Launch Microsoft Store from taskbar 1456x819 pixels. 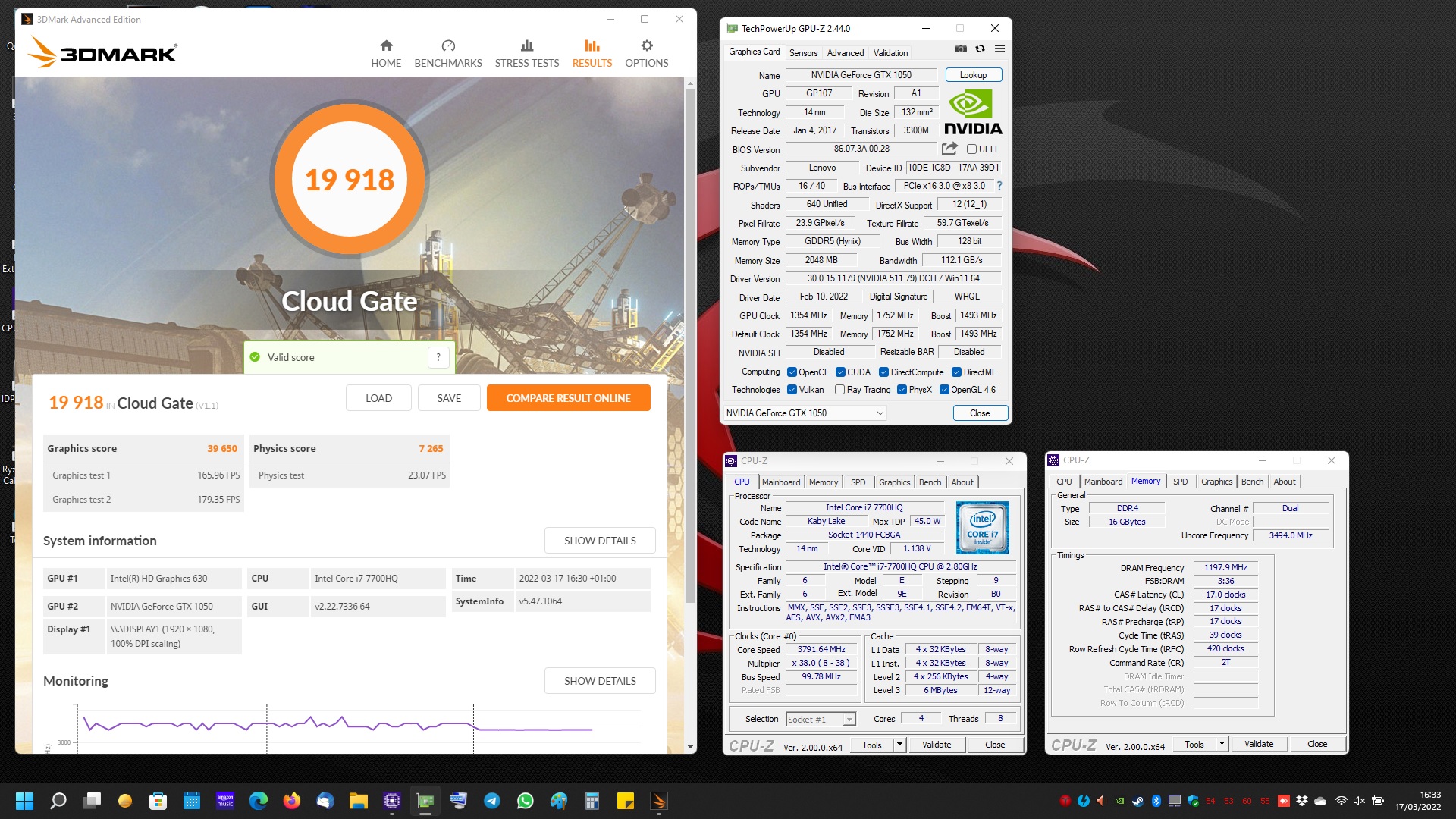pos(158,801)
